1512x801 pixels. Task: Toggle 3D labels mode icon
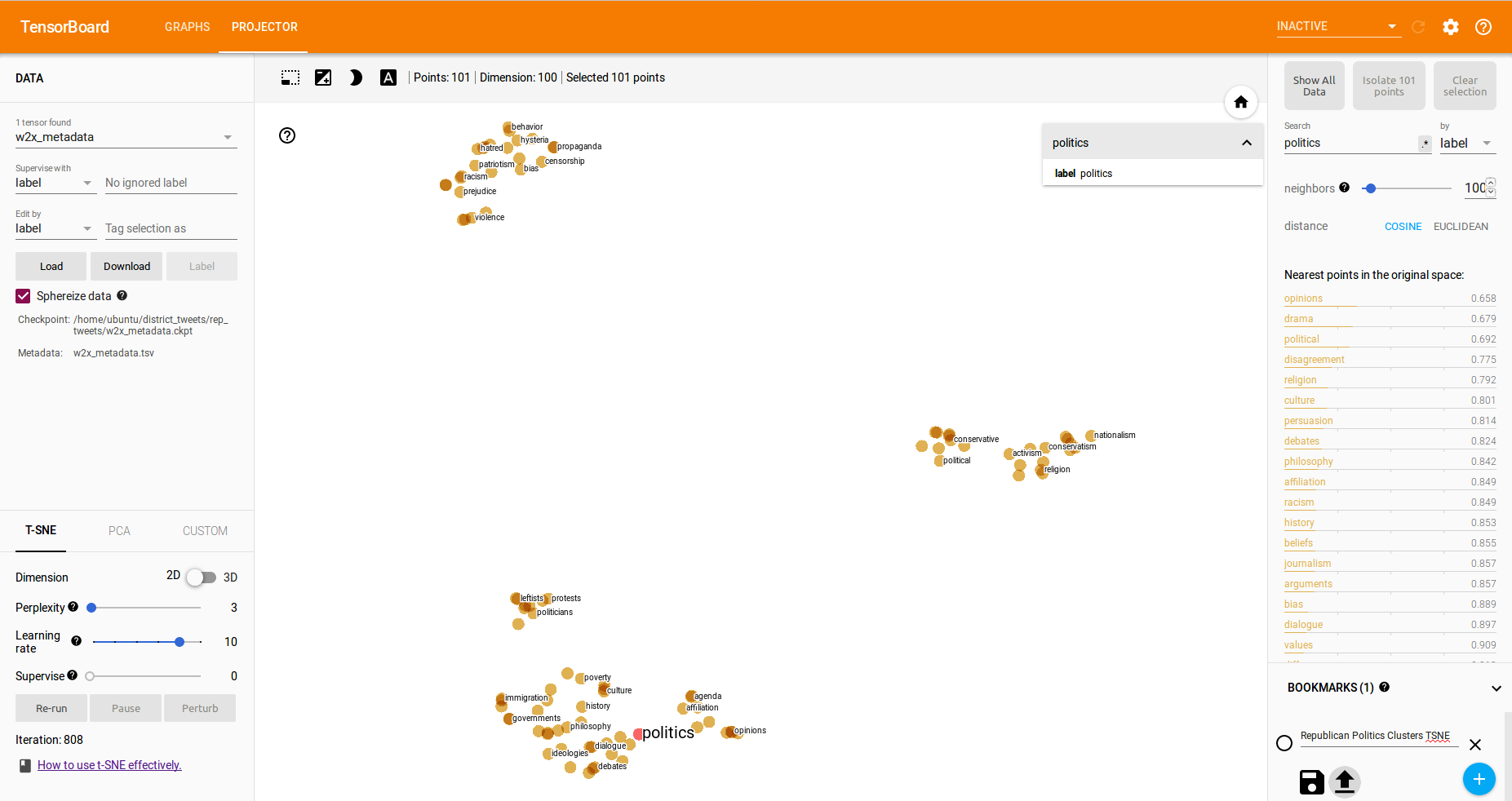[x=388, y=77]
